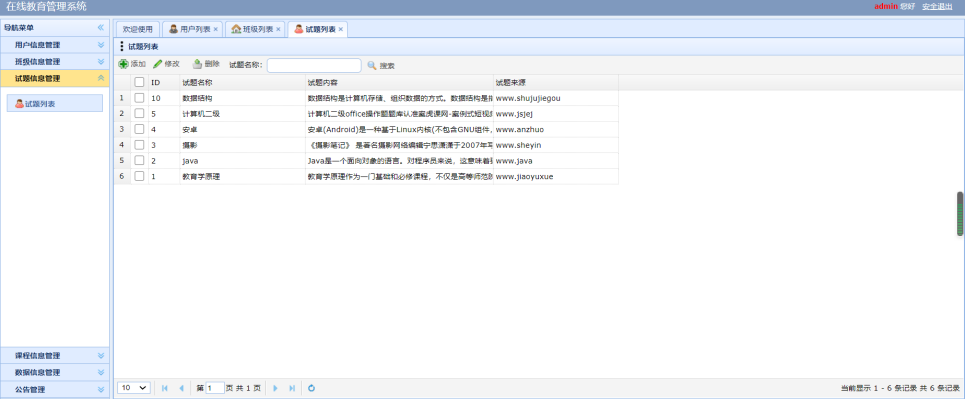Check the row for 数据结构

(140, 97)
